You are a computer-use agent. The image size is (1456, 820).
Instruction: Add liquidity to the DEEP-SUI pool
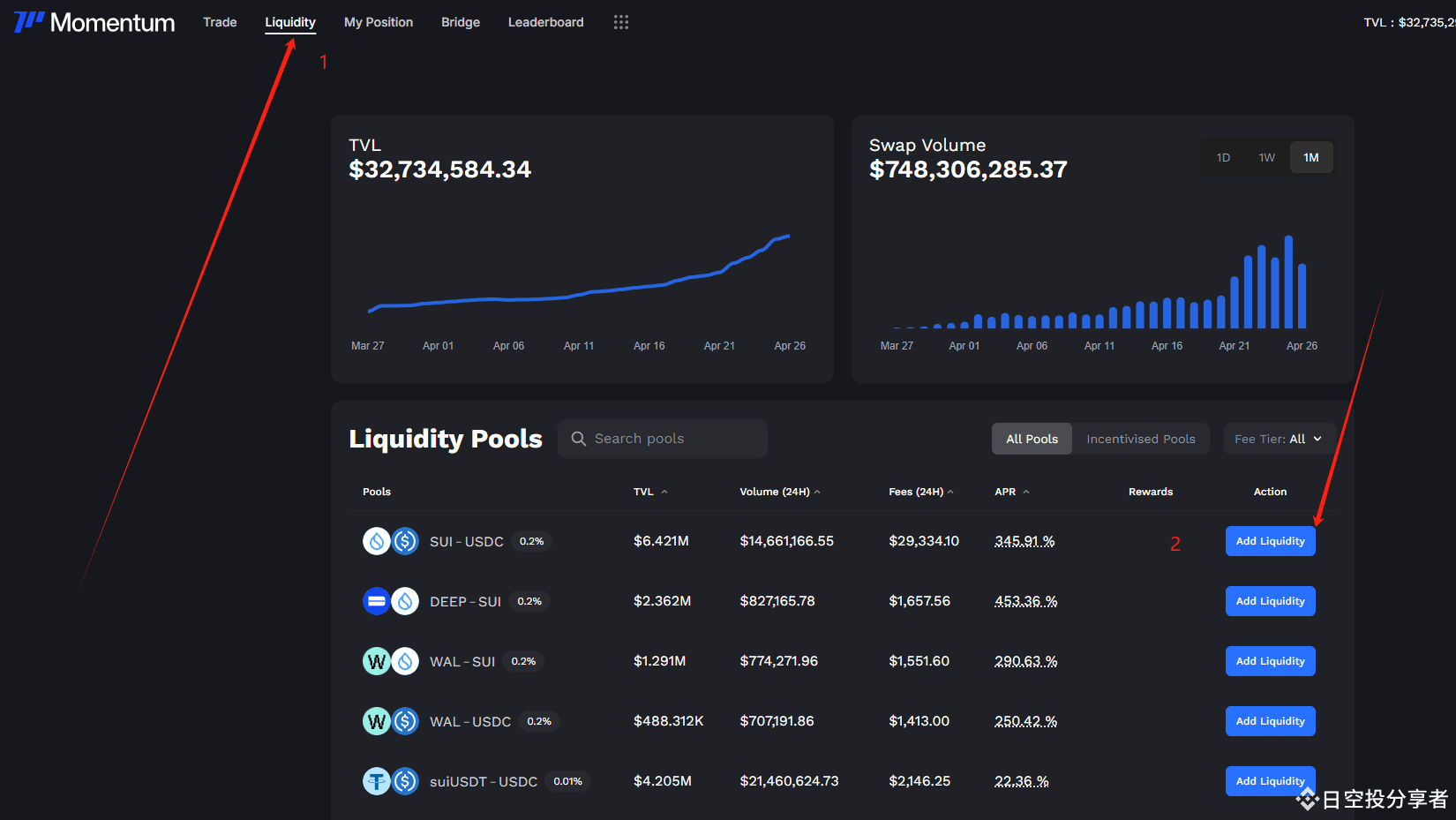click(1270, 601)
